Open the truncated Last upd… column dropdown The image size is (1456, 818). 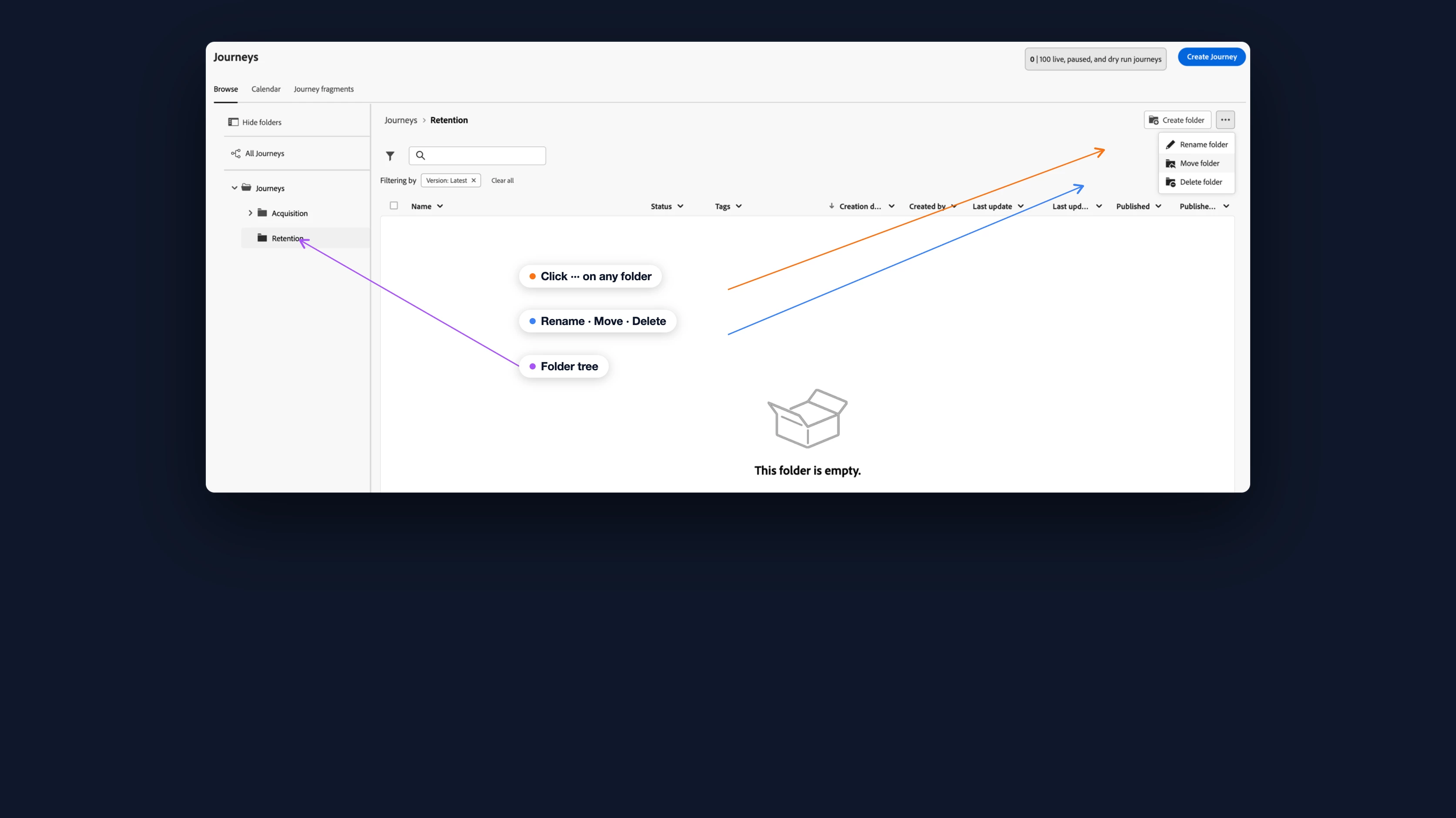[x=1099, y=206]
